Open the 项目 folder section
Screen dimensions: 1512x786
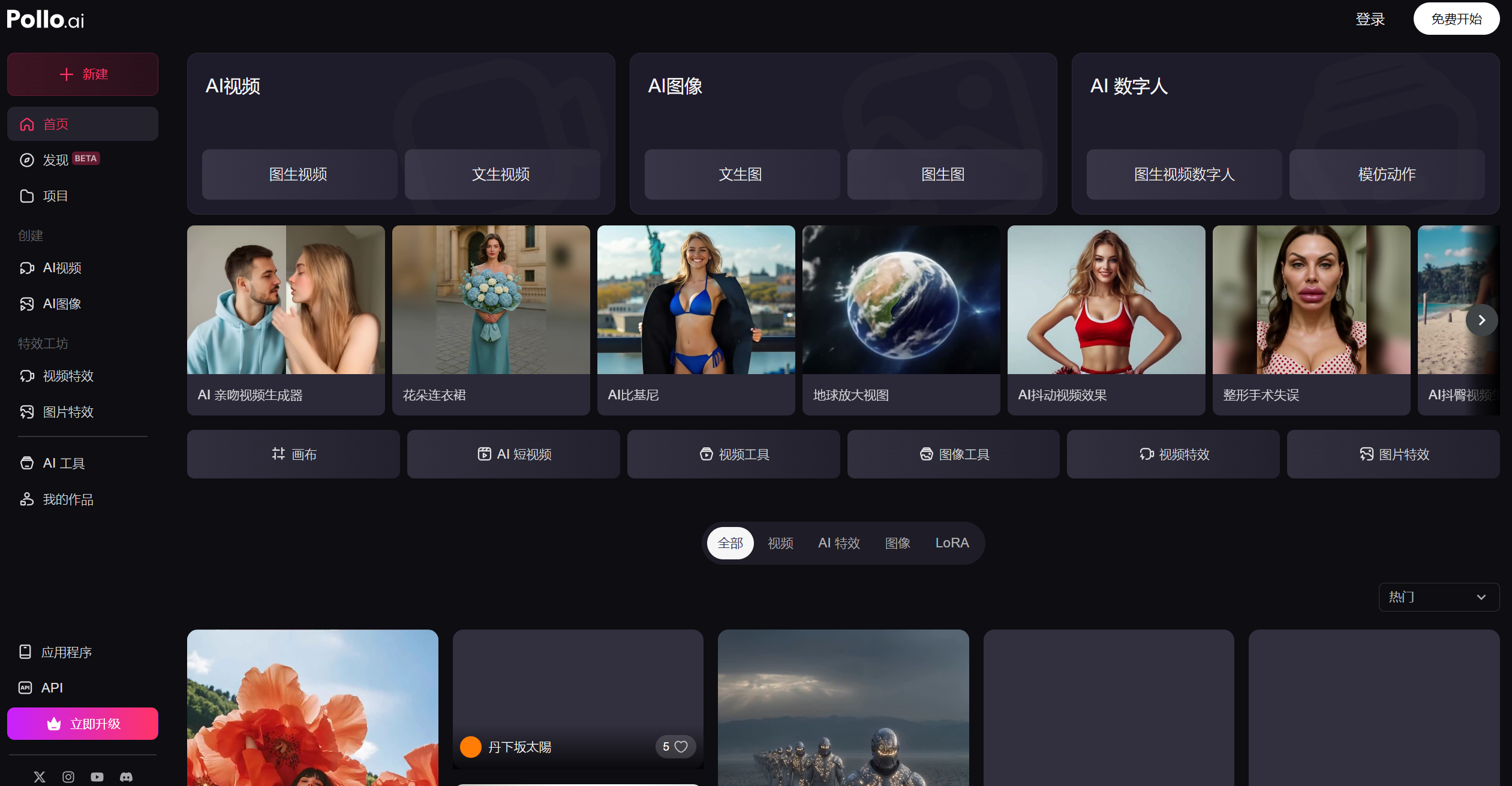pyautogui.click(x=55, y=196)
